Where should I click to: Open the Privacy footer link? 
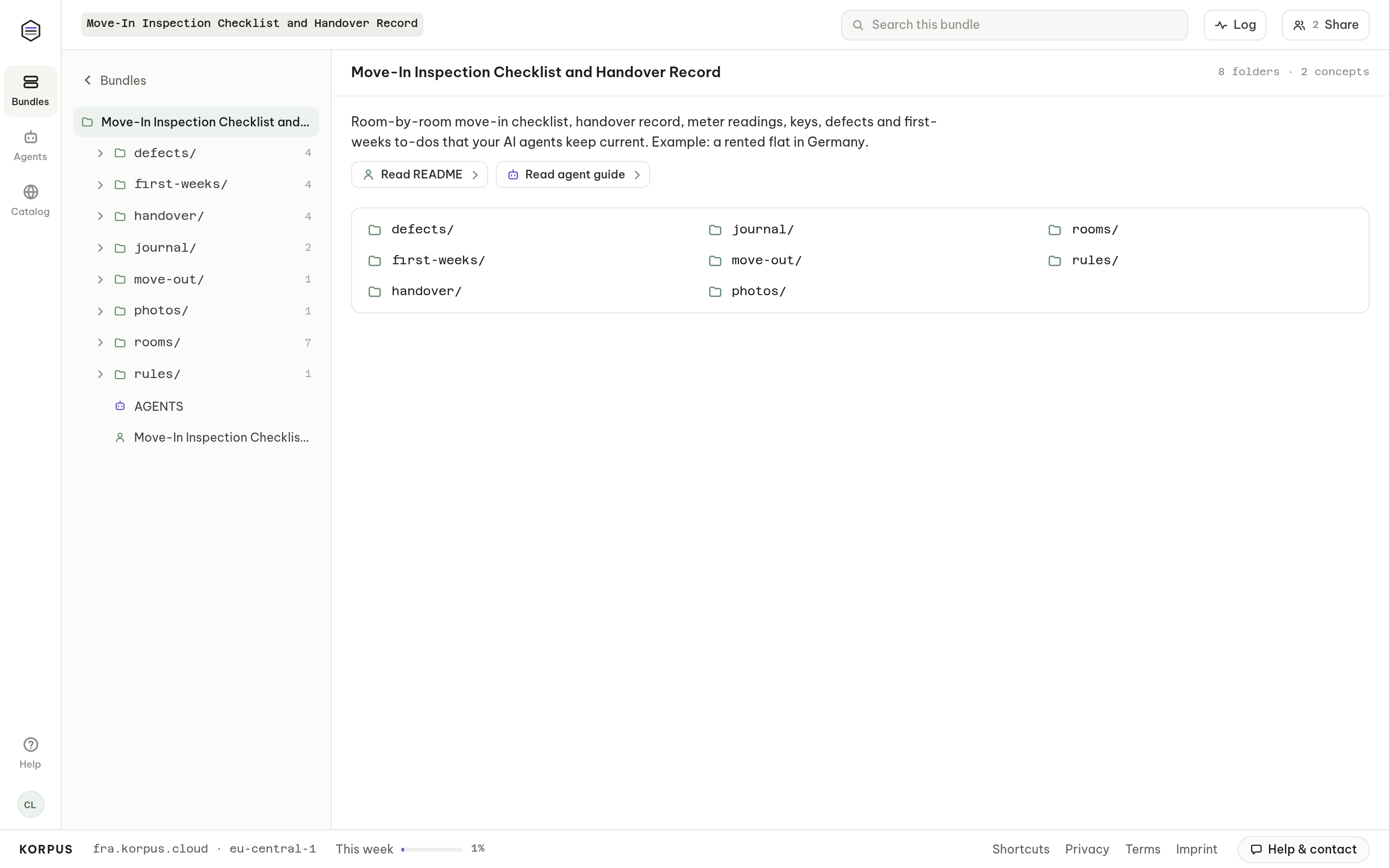(x=1087, y=849)
